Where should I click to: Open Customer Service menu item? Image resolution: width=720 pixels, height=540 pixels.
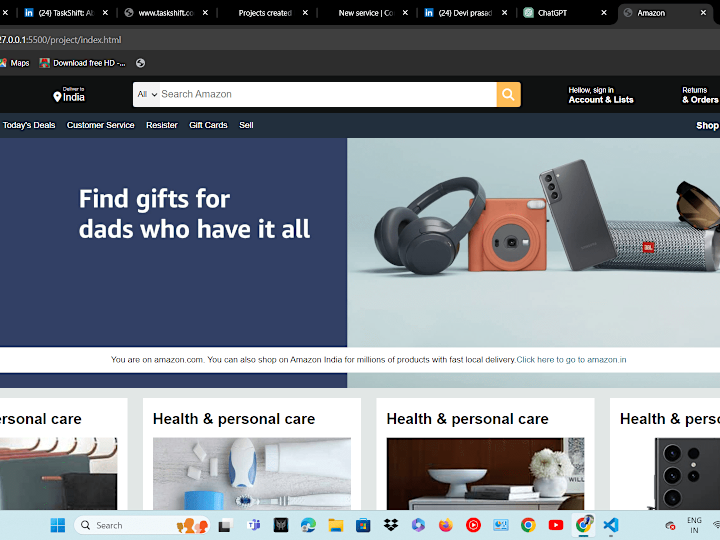(101, 125)
